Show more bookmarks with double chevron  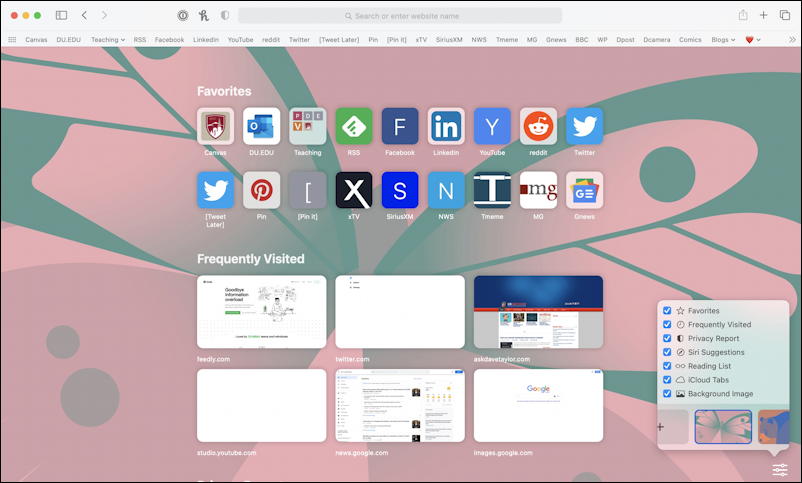(792, 39)
